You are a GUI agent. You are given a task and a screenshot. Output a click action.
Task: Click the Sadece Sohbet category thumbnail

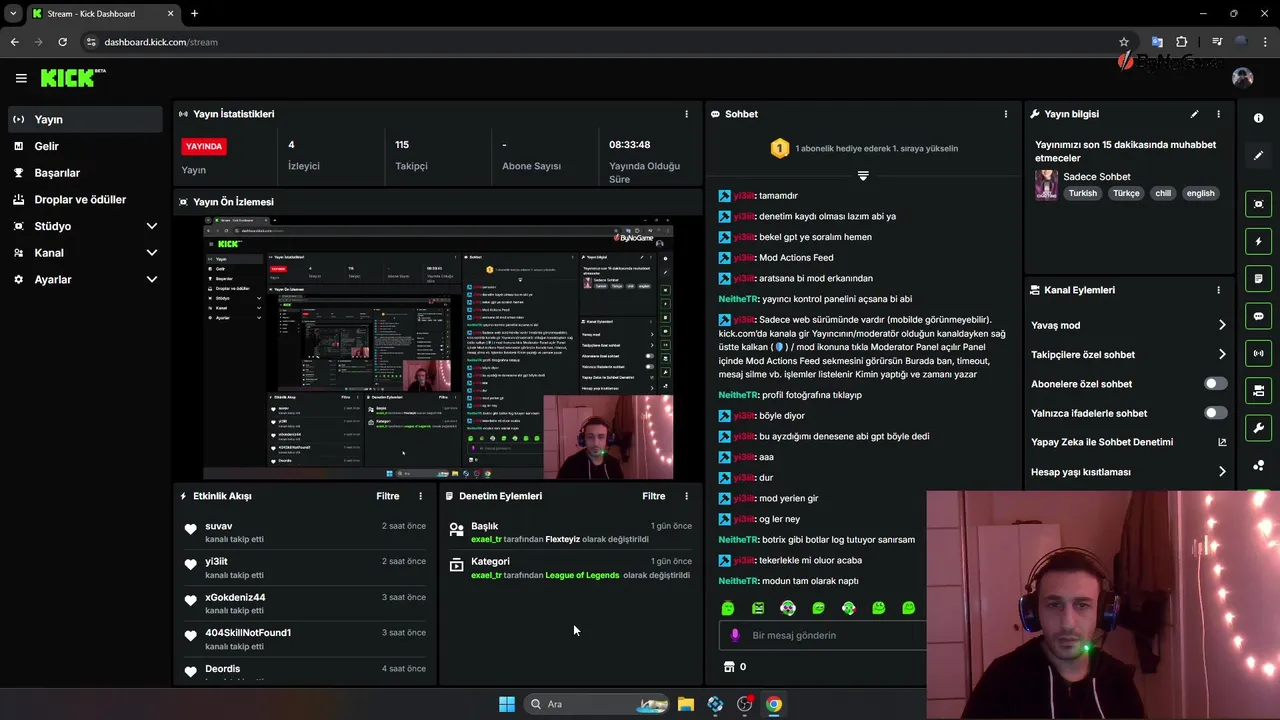(x=1046, y=184)
